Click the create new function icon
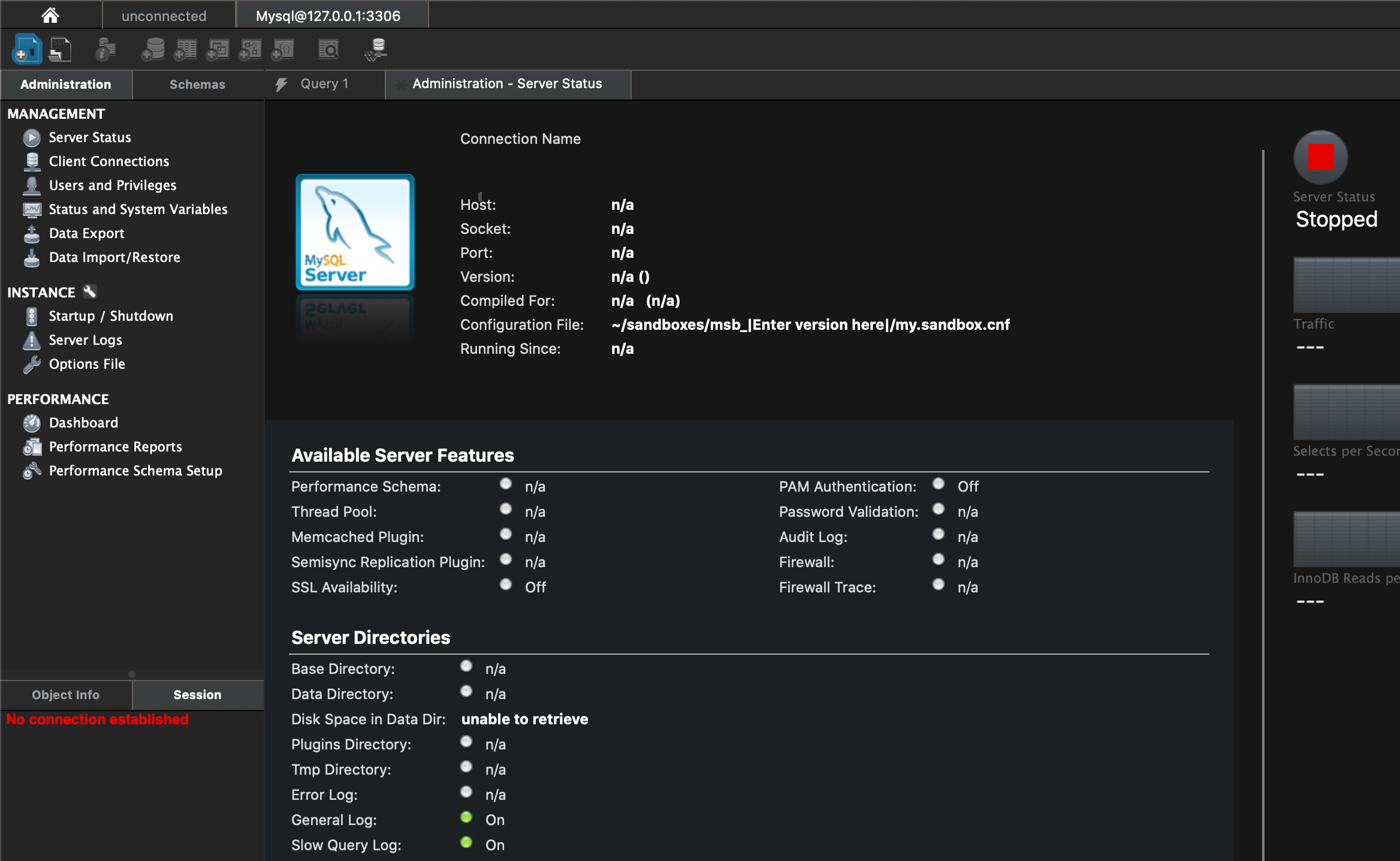1400x861 pixels. pos(283,49)
